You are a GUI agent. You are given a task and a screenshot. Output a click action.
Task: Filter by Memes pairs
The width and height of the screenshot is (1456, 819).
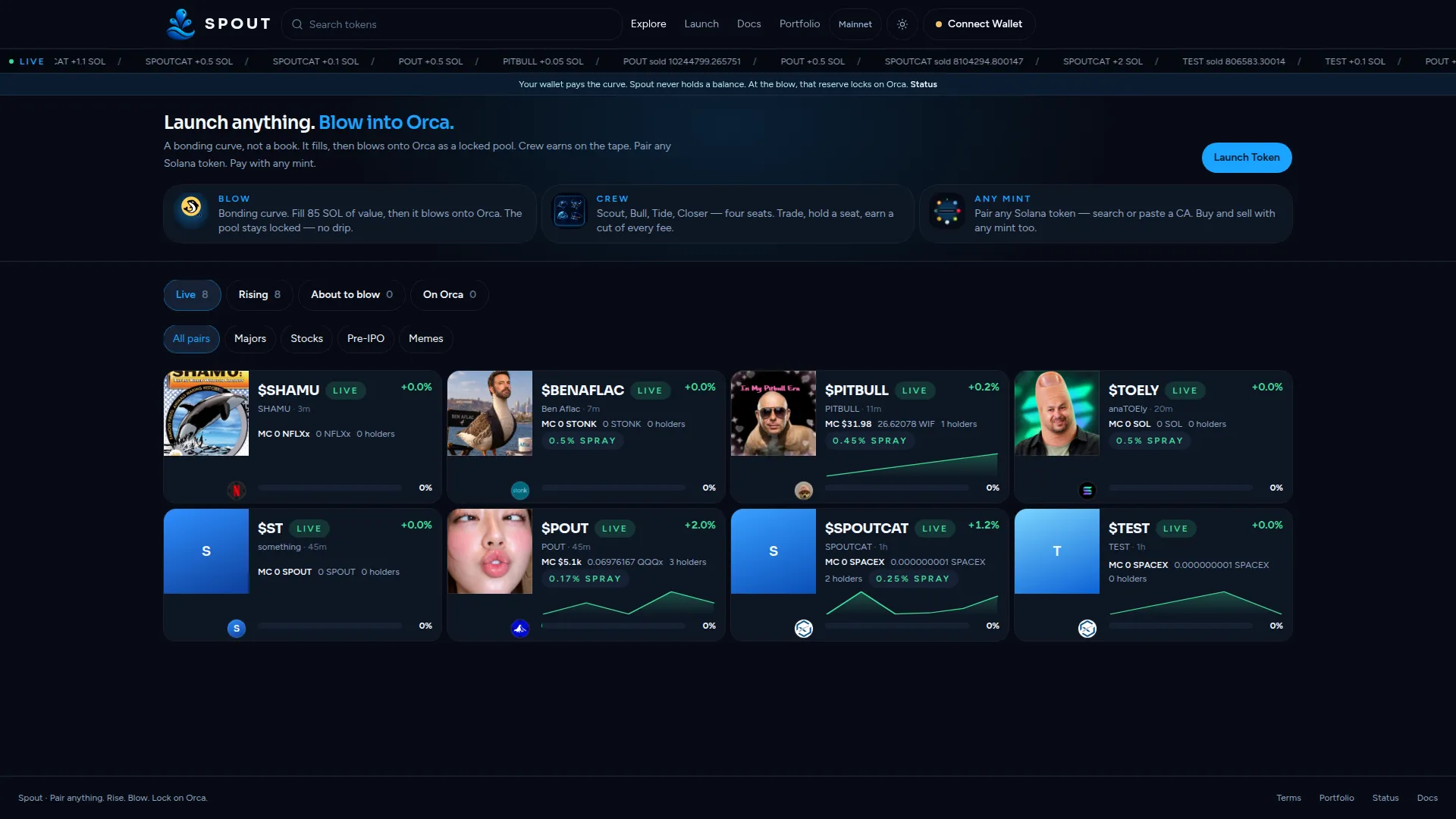click(x=426, y=339)
